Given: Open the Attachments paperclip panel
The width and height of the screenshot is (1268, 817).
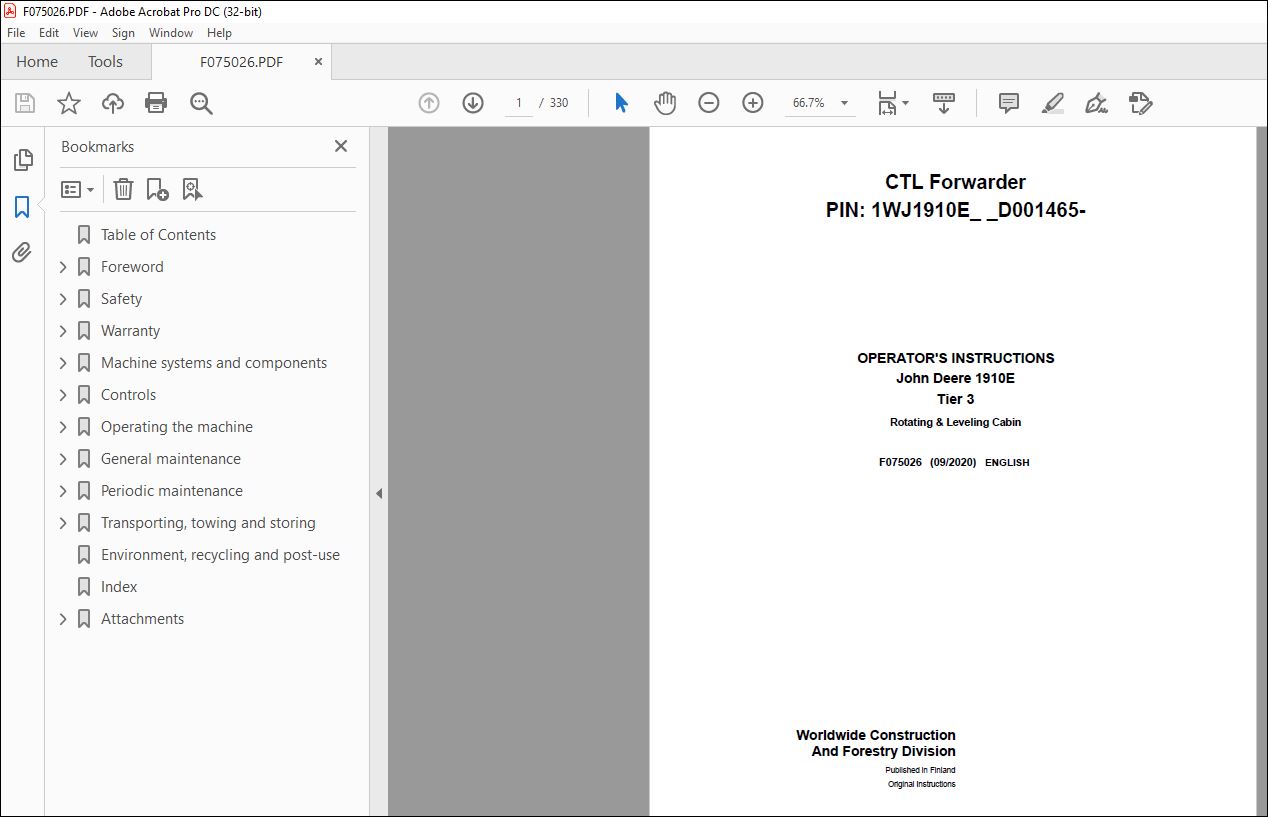Looking at the screenshot, I should pos(22,252).
